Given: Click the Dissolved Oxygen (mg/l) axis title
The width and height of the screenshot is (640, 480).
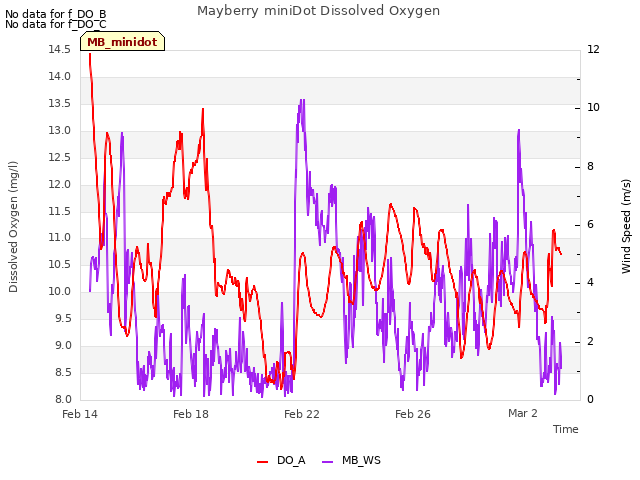Looking at the screenshot, I should pos(13,227).
